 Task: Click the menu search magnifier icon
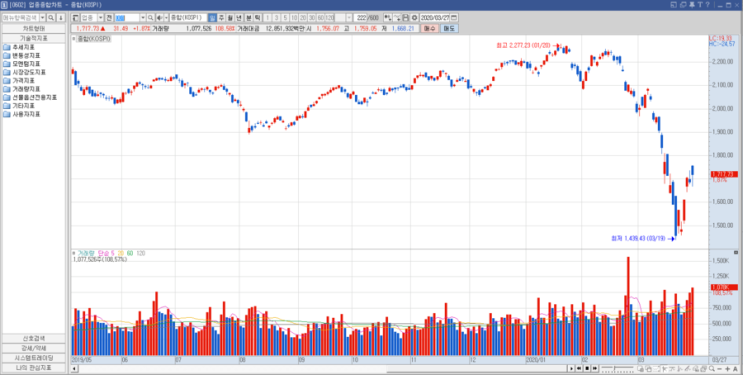point(51,18)
